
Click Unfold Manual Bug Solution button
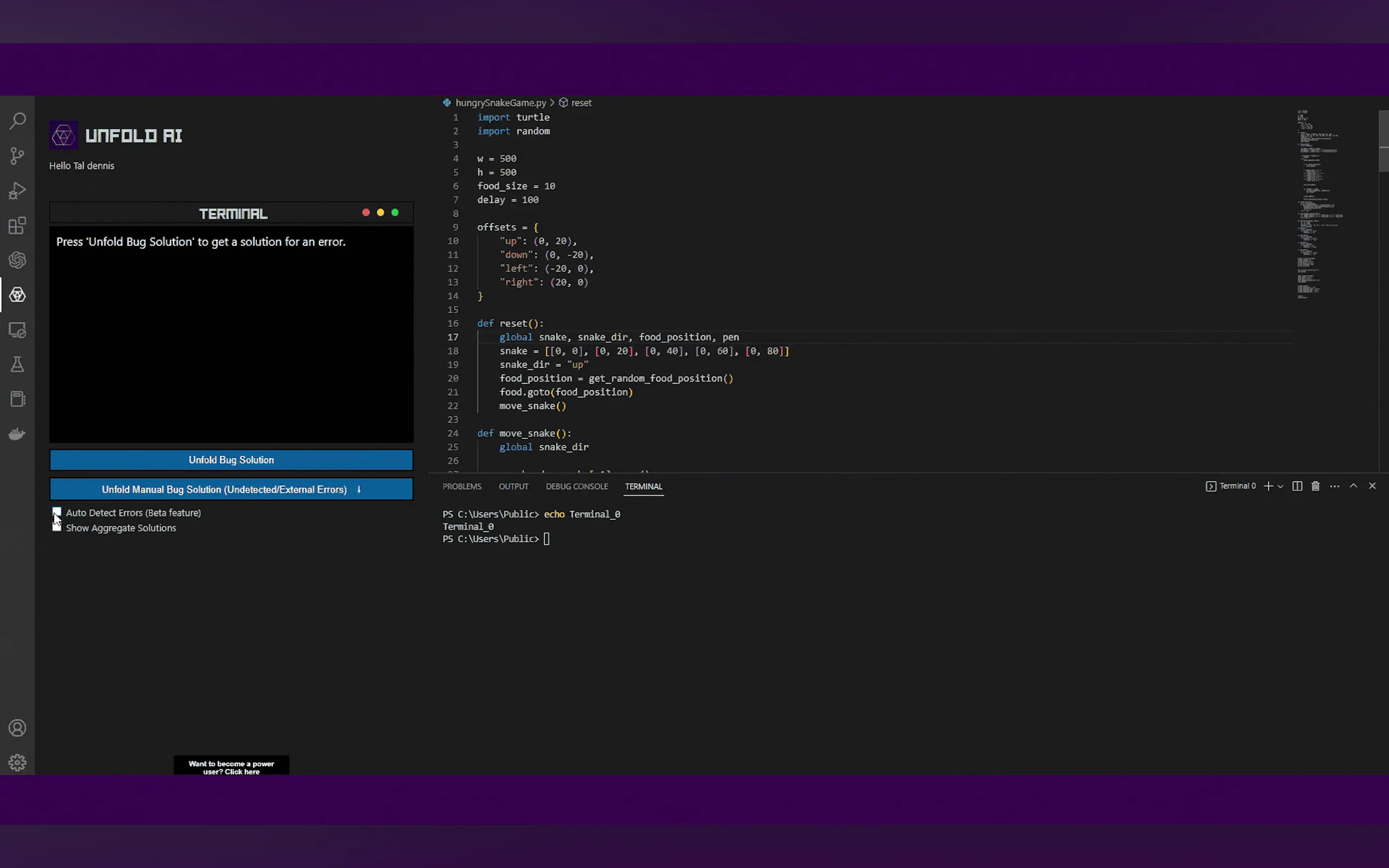point(231,489)
